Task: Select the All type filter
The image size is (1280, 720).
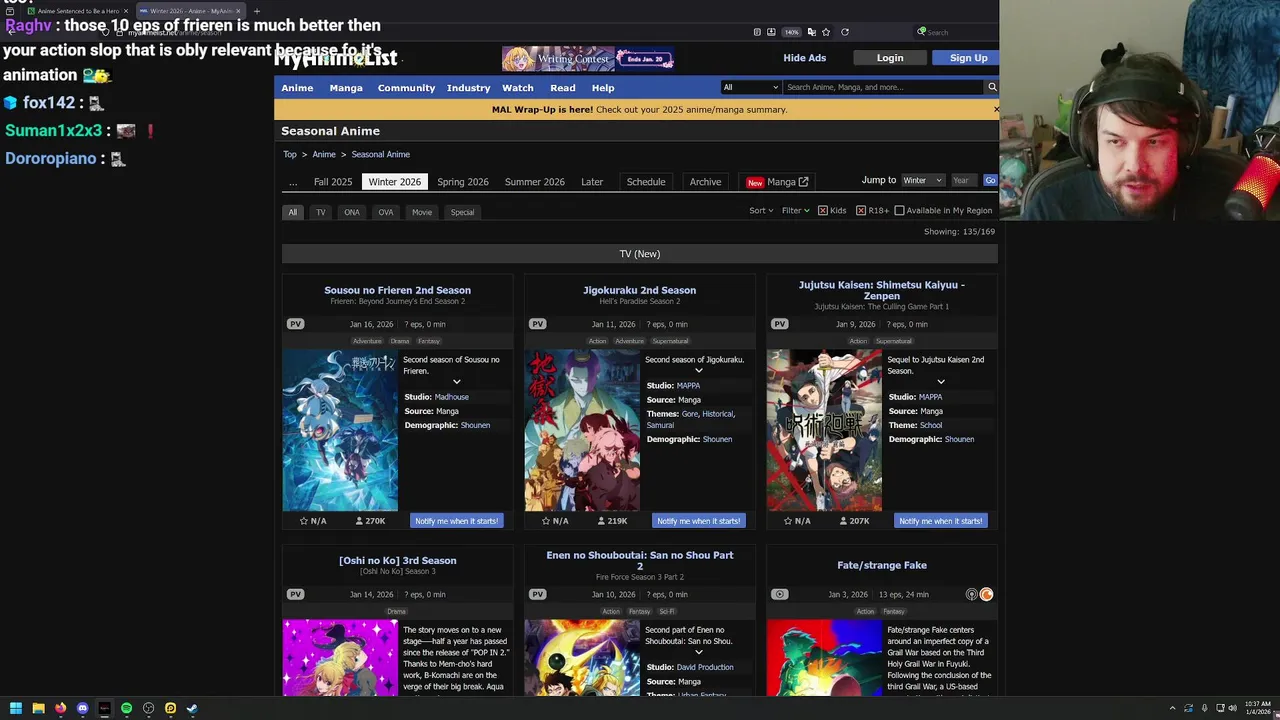Action: tap(293, 212)
